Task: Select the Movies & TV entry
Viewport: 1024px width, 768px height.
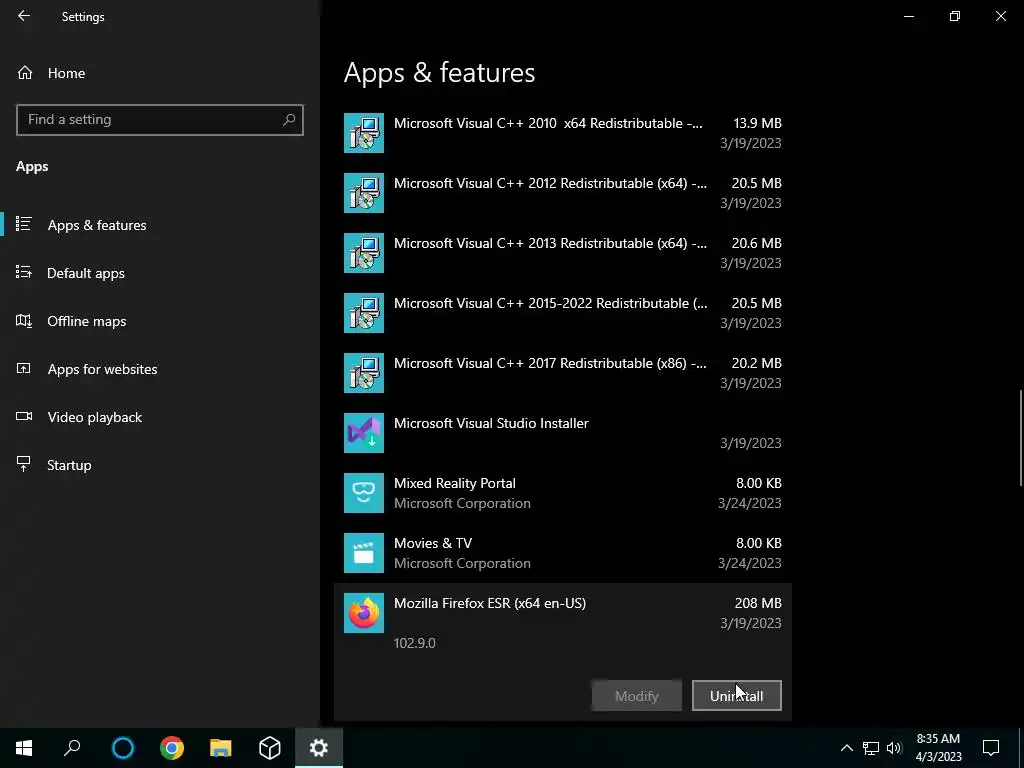Action: click(562, 553)
